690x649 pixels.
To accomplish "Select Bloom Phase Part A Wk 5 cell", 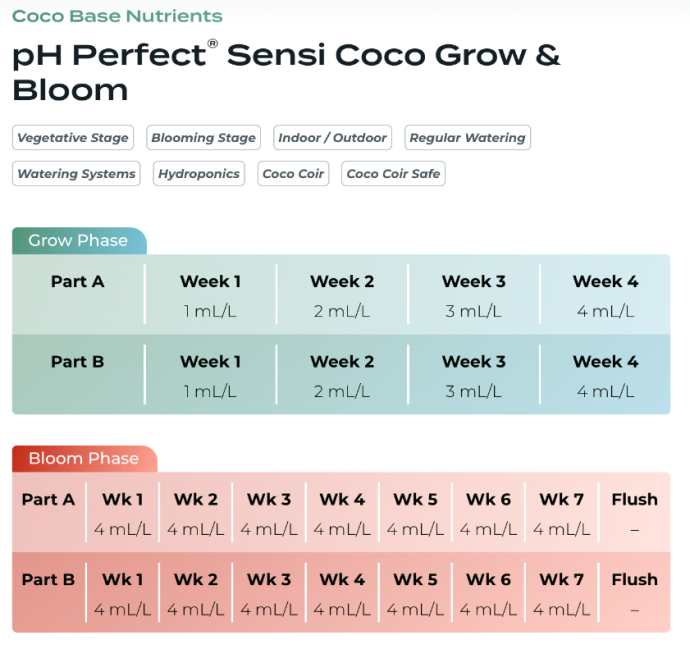I will click(x=415, y=513).
